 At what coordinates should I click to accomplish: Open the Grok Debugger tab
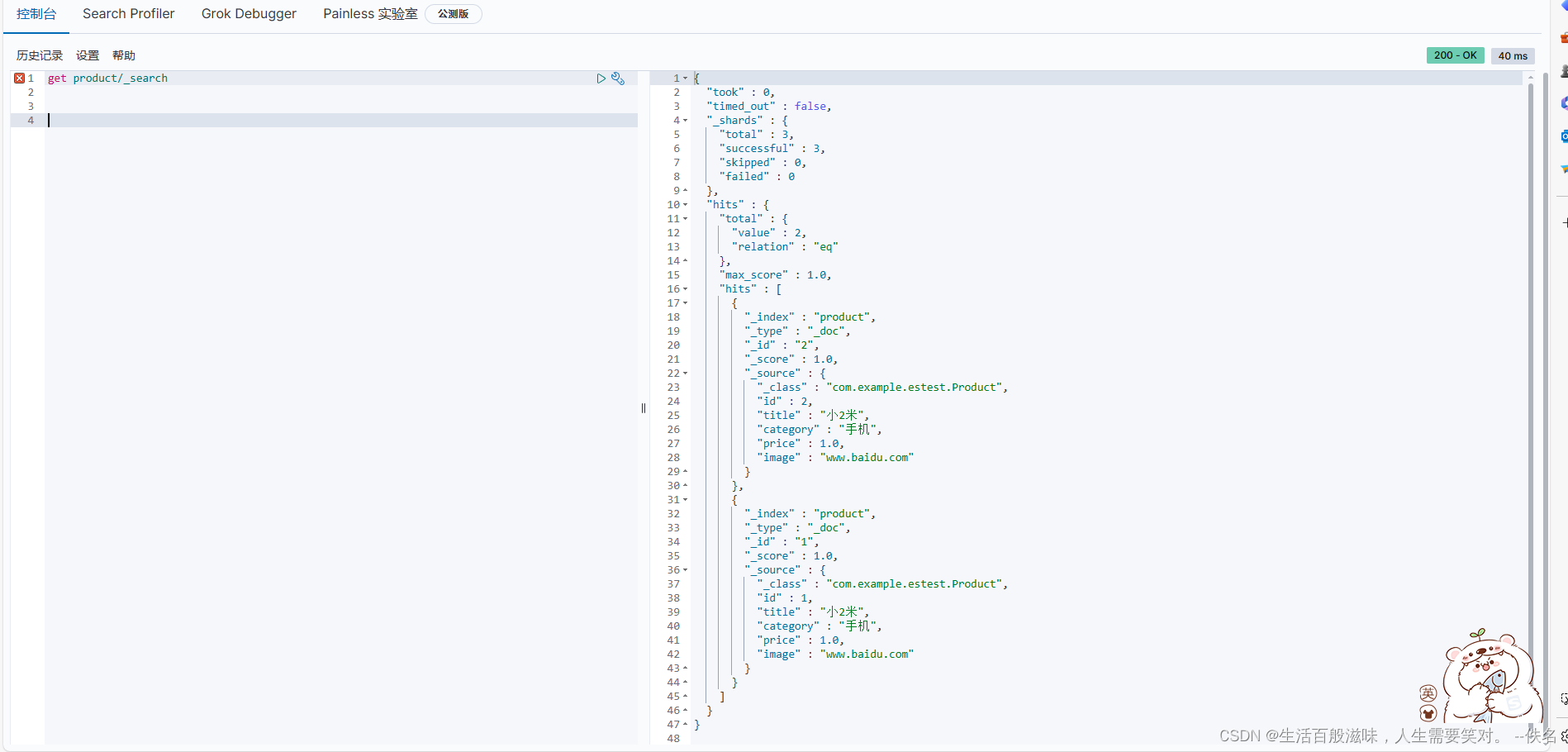coord(249,13)
